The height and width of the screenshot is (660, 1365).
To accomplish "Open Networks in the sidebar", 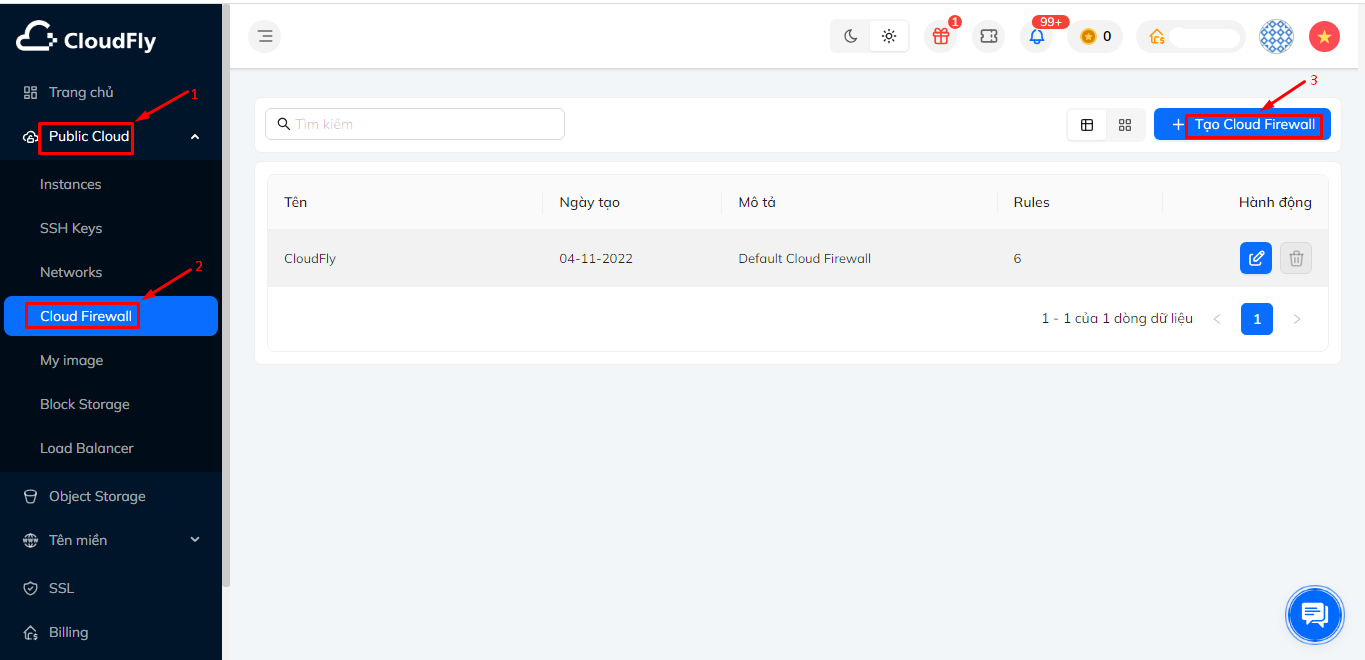I will coord(111,272).
